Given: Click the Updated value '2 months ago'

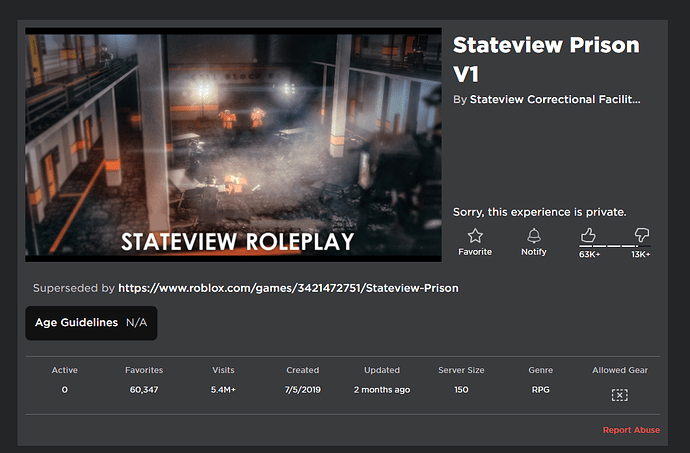Looking at the screenshot, I should click(x=382, y=390).
